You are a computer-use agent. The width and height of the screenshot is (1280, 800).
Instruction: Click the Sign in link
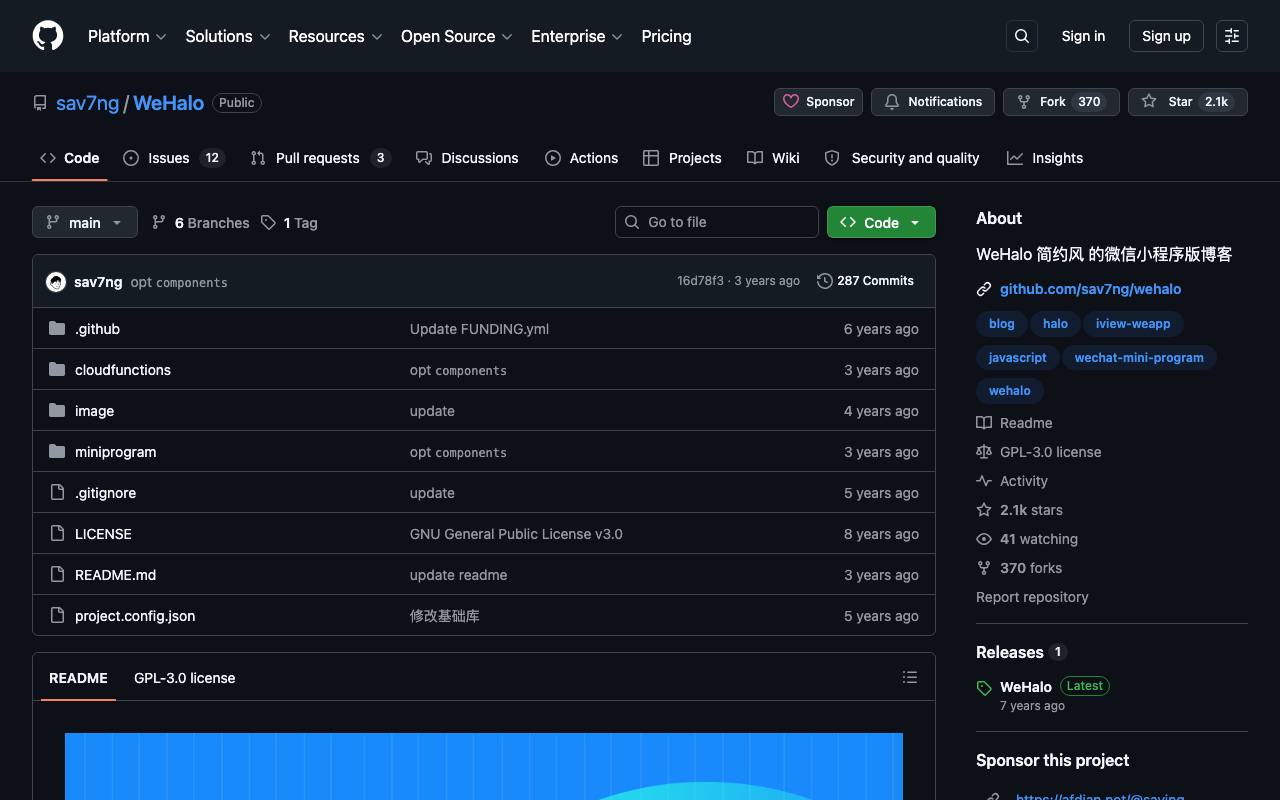coord(1083,36)
